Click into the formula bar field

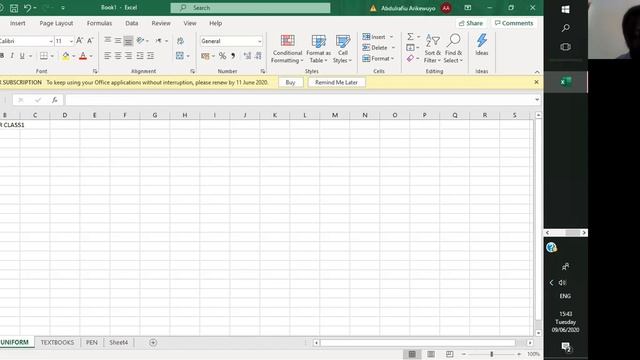point(300,100)
